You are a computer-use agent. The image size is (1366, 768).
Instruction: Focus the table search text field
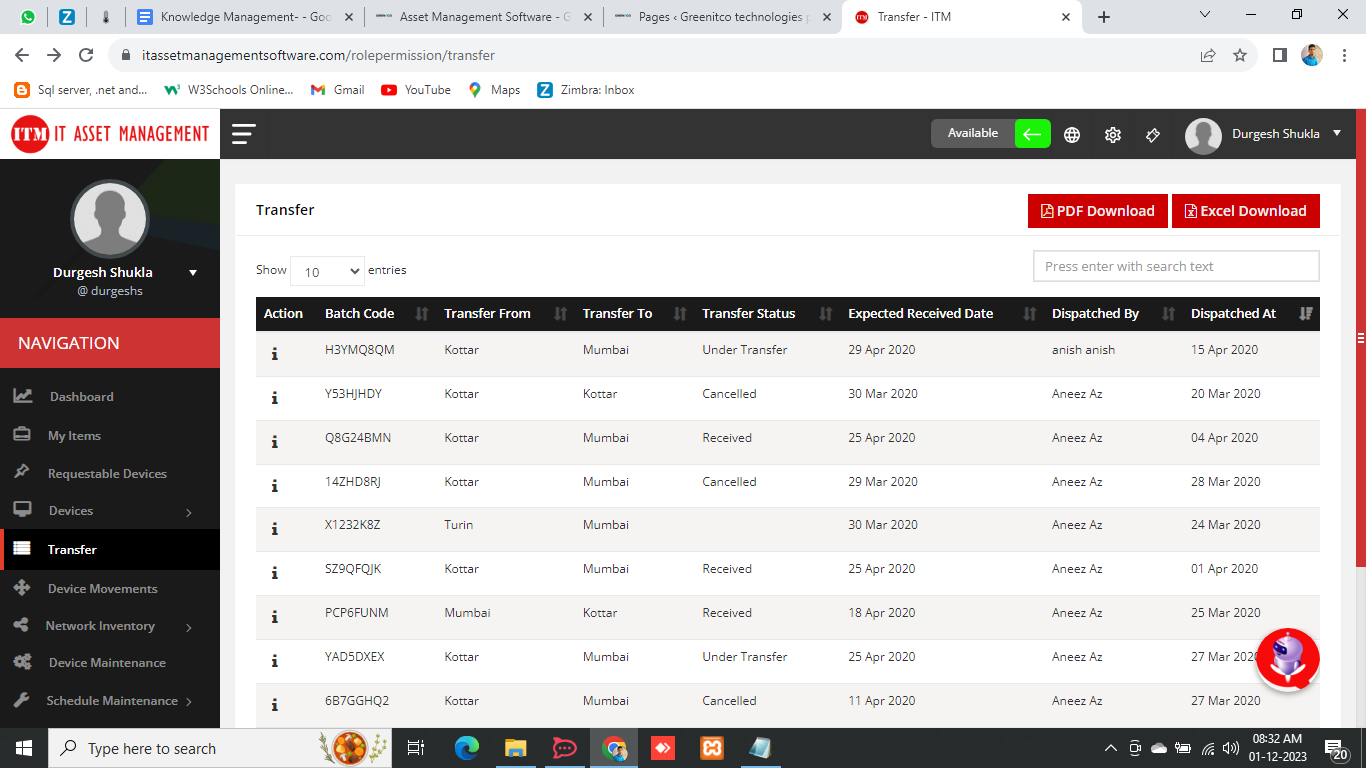(x=1176, y=266)
